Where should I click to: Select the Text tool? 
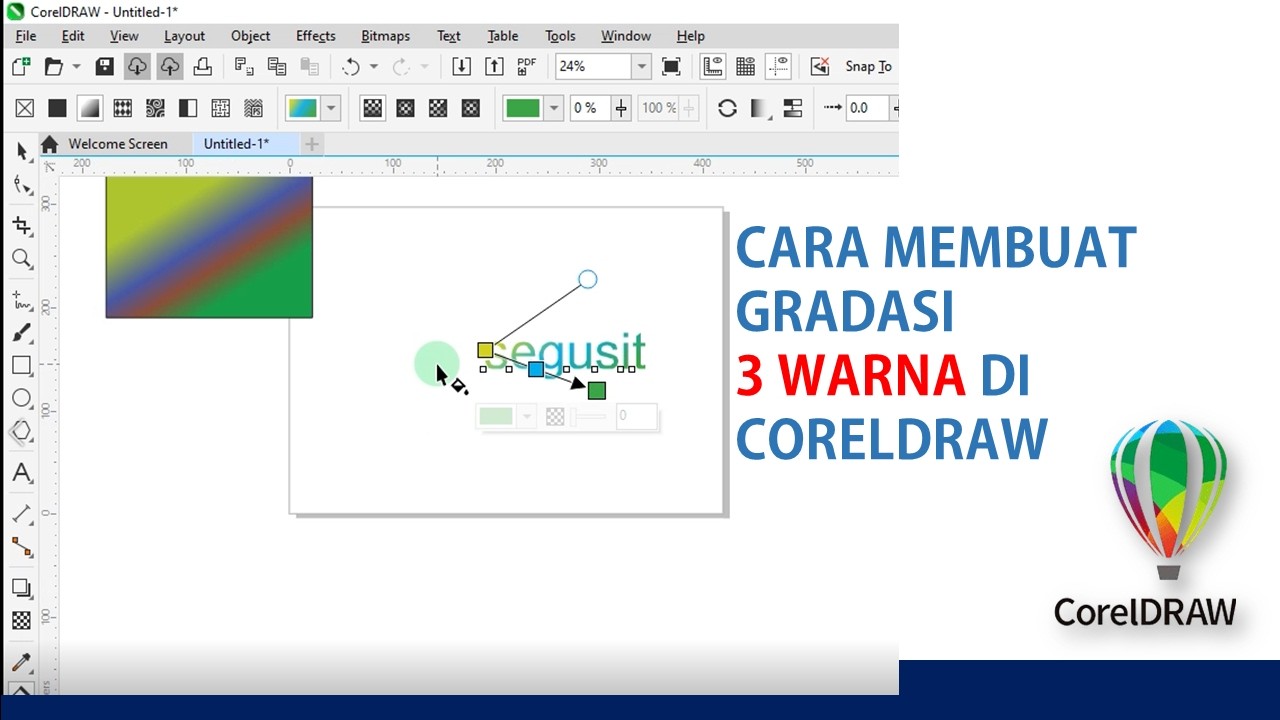tap(22, 473)
